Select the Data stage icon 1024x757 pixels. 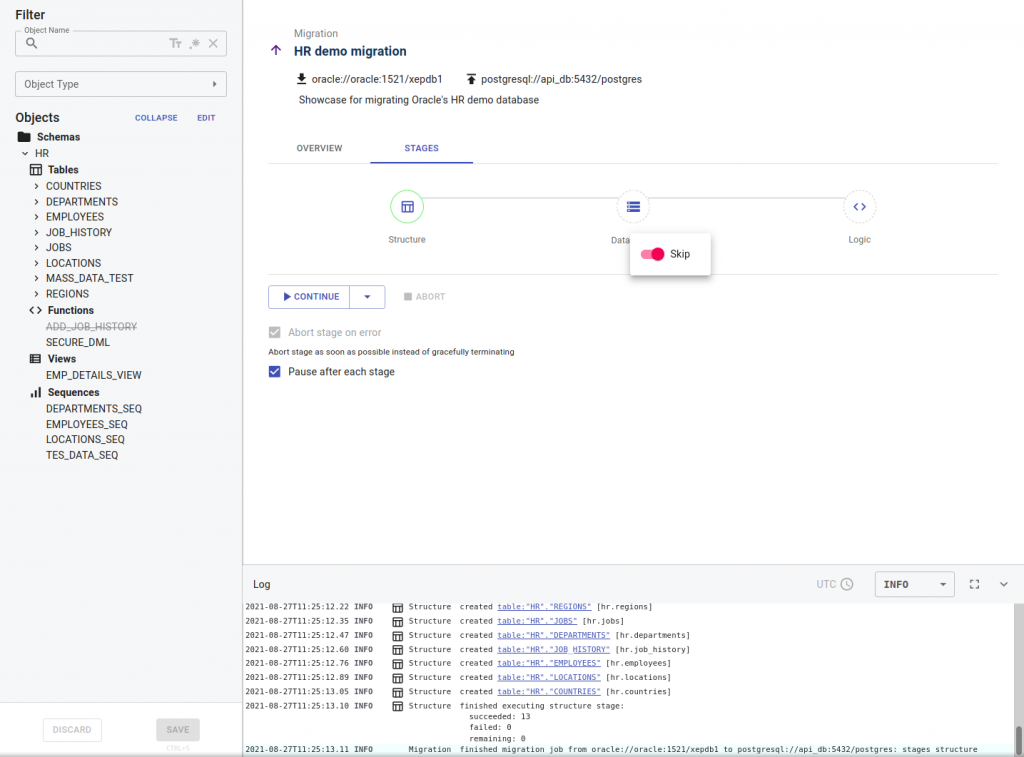point(633,206)
